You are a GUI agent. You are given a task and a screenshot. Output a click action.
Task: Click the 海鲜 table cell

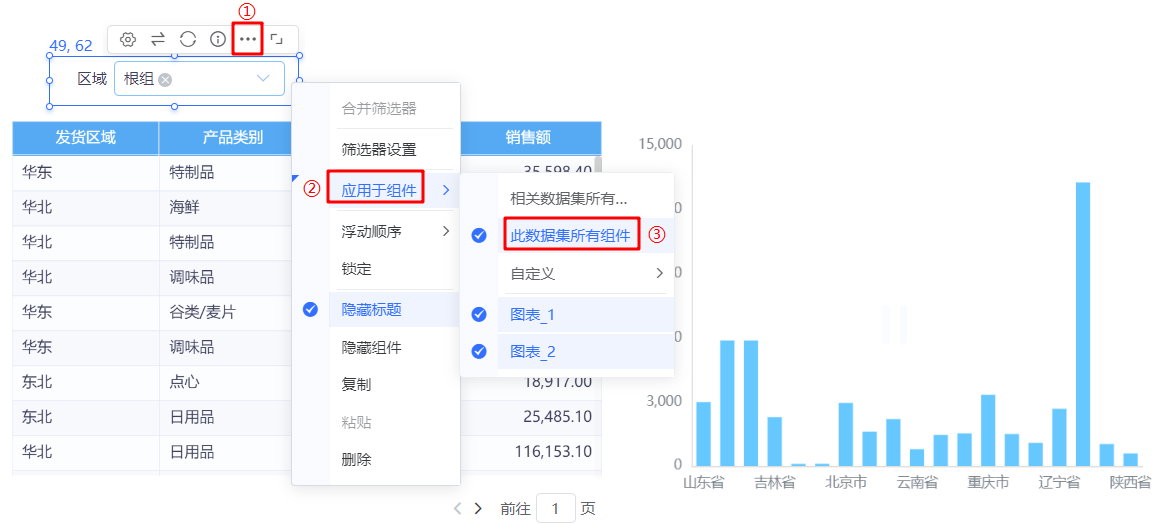tap(184, 208)
